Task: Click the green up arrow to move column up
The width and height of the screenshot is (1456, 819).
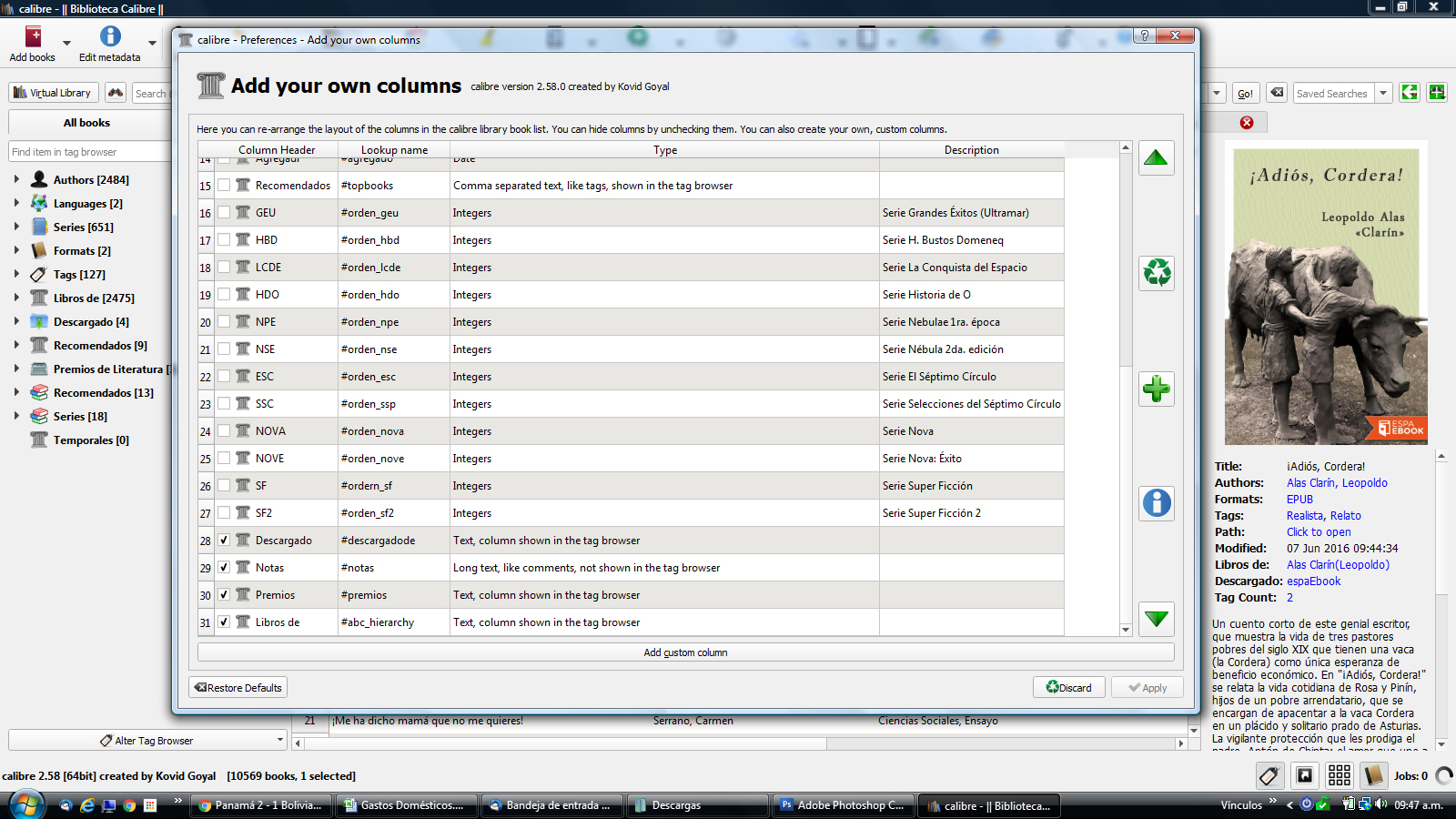Action: coord(1156,157)
